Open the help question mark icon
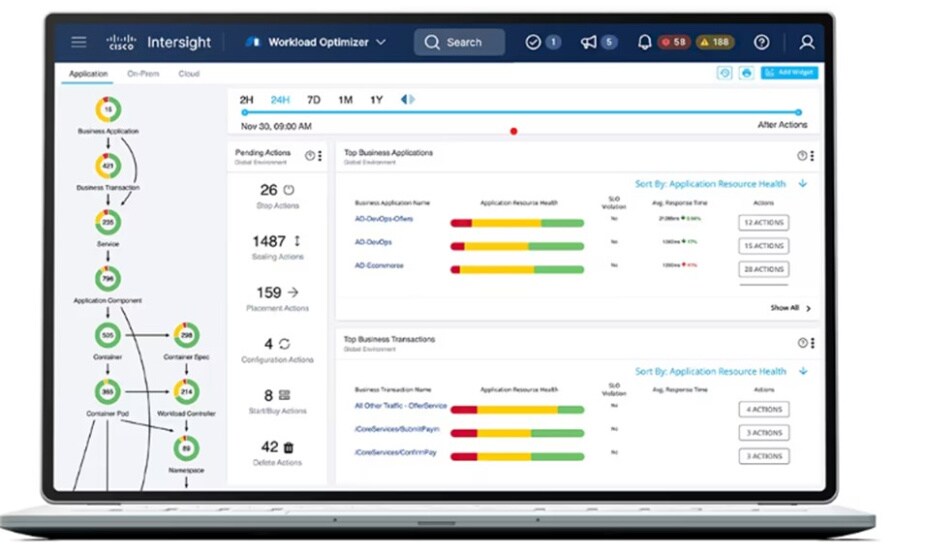Screen dimensions: 926x555 click(762, 42)
